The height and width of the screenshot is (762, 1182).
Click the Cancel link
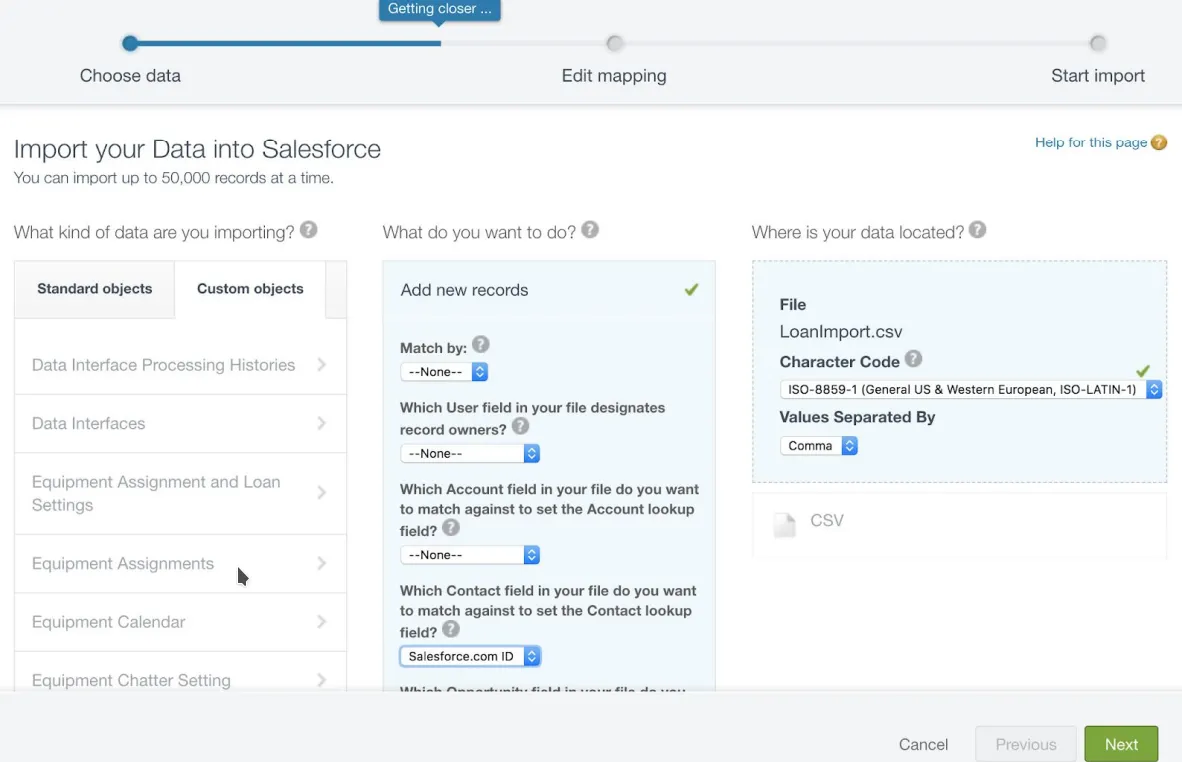923,745
